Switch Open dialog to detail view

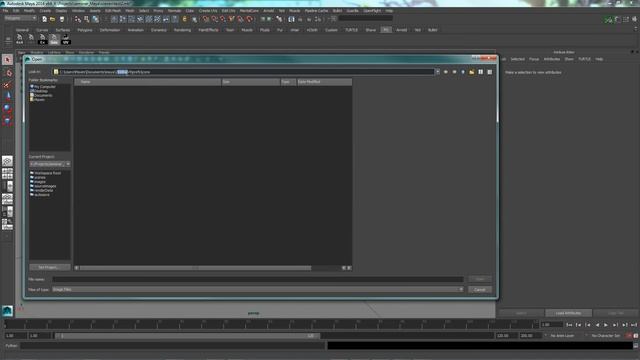pos(490,72)
